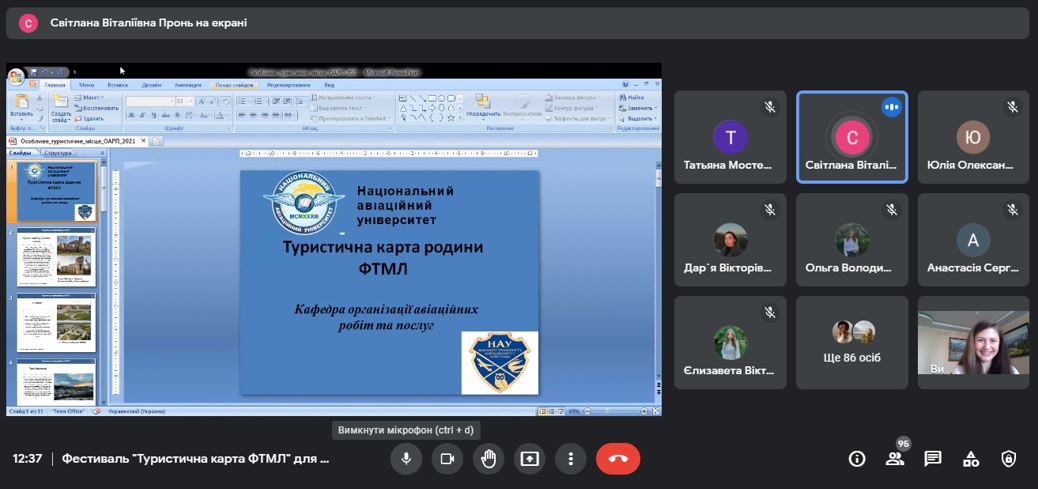Open the three-dot more options menu
This screenshot has height=489, width=1038.
(570, 459)
